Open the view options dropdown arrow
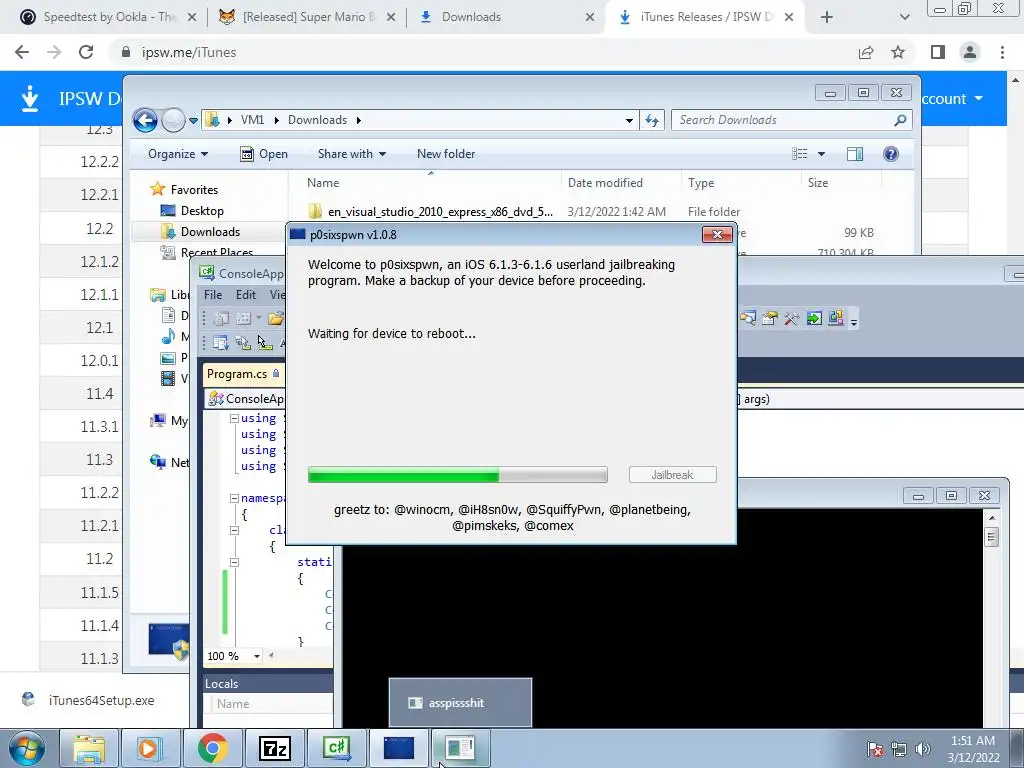 (822, 154)
